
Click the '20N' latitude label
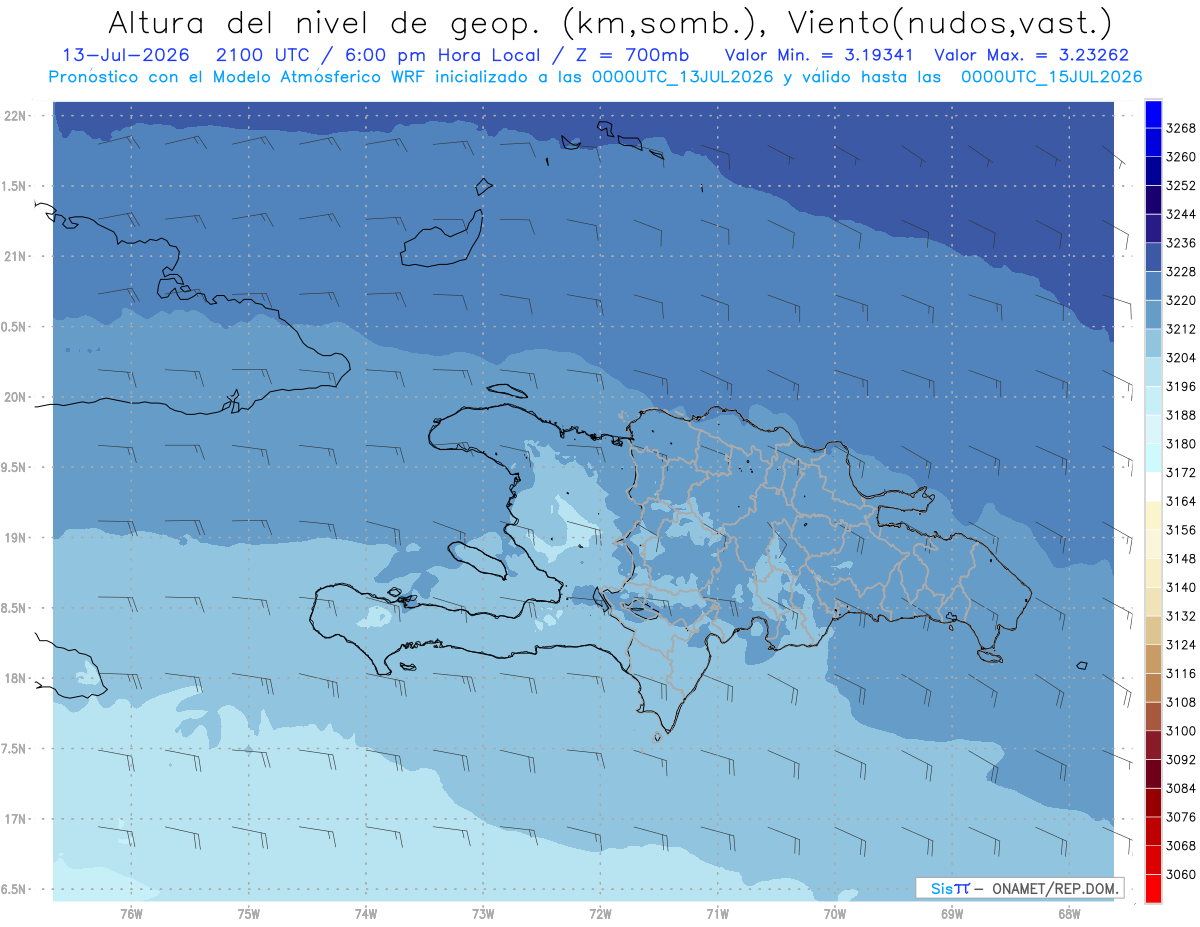(17, 397)
